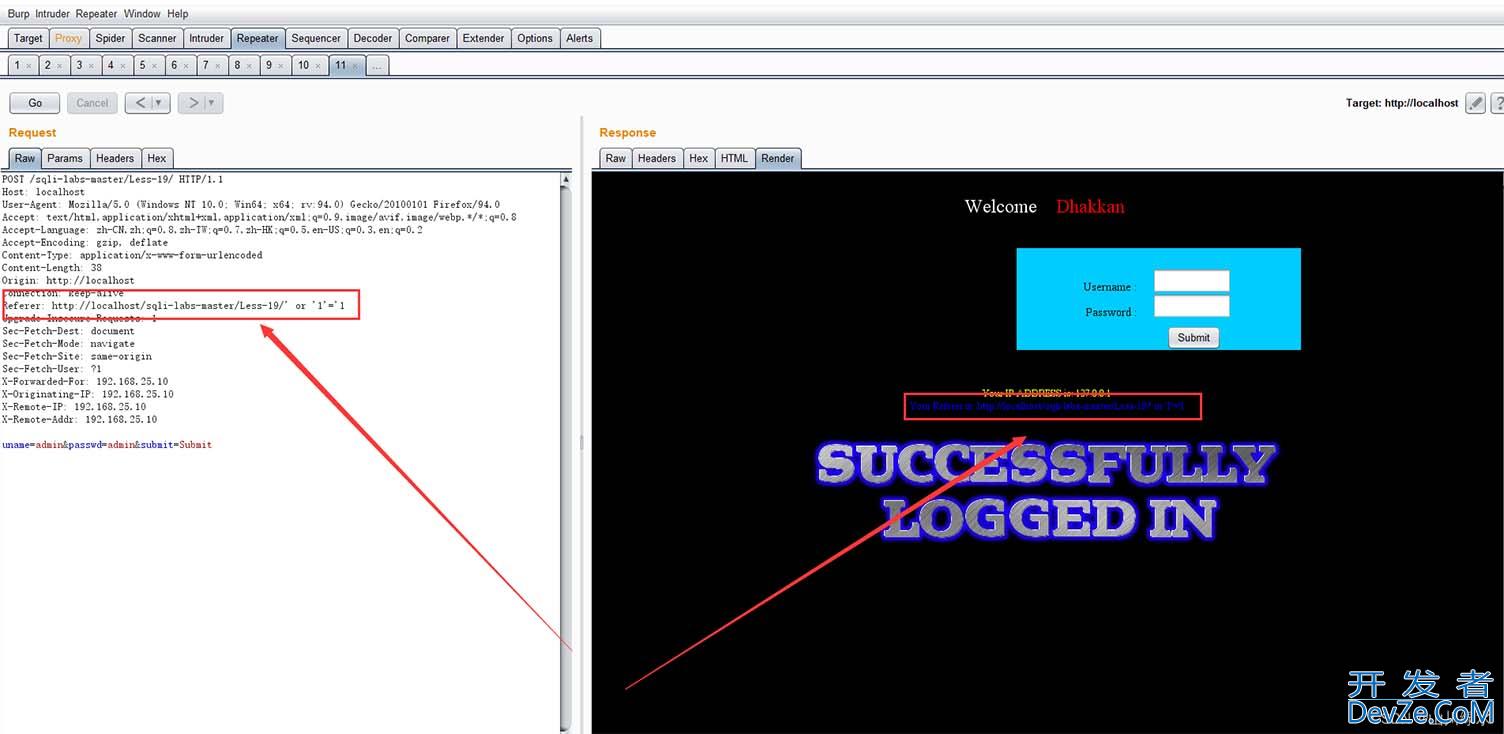Go to the previous request with the back arrow
Viewport: 1504px width, 734px height.
pyautogui.click(x=141, y=103)
